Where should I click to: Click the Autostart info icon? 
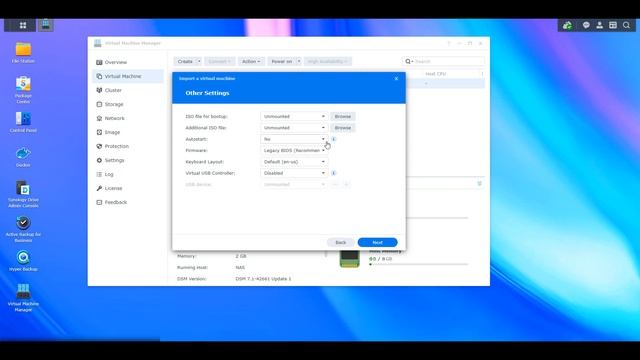pyautogui.click(x=333, y=139)
